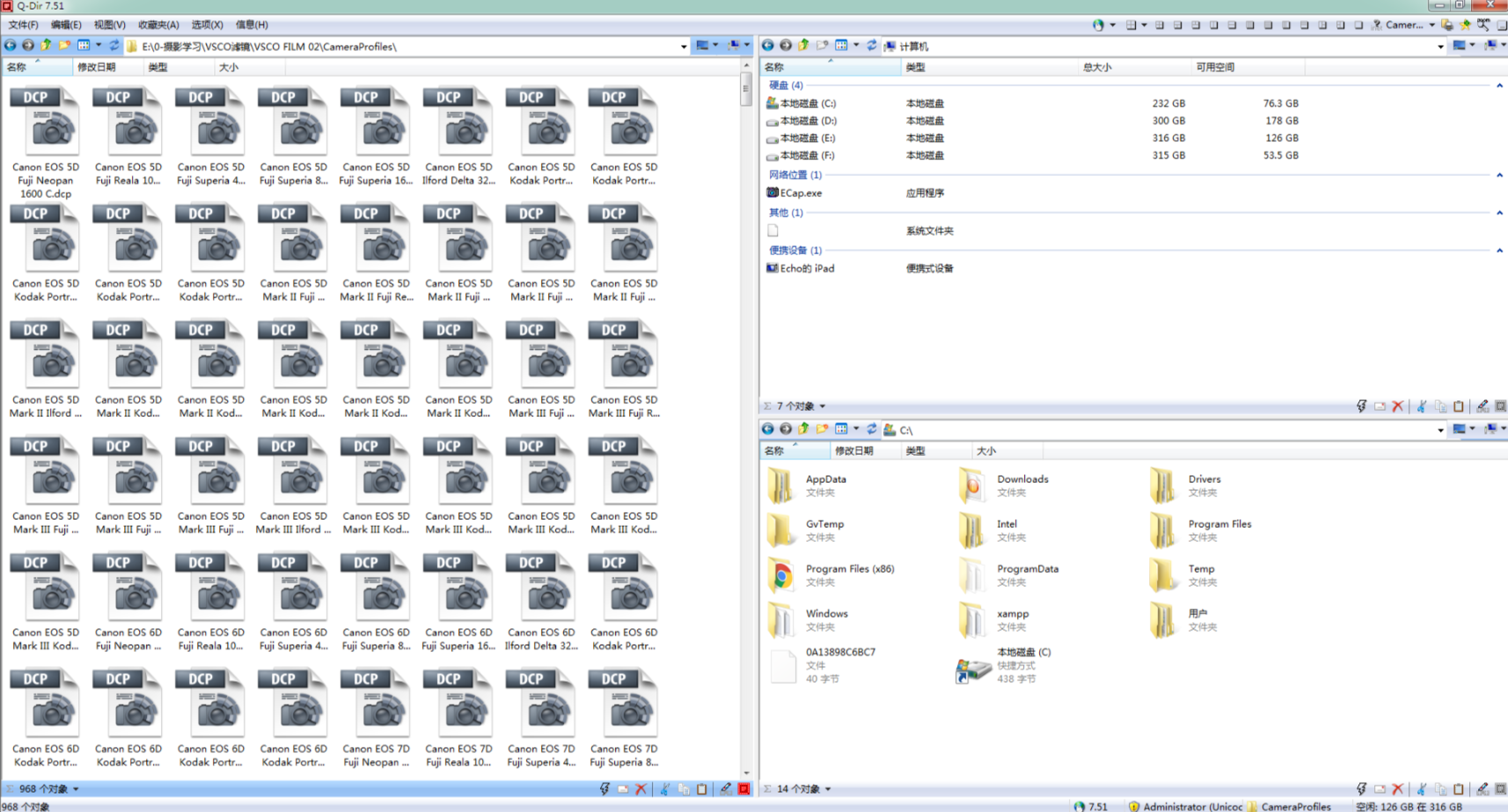The image size is (1508, 812).
Task: Collapse the 便携设备 (1) group
Action: coord(1499,251)
